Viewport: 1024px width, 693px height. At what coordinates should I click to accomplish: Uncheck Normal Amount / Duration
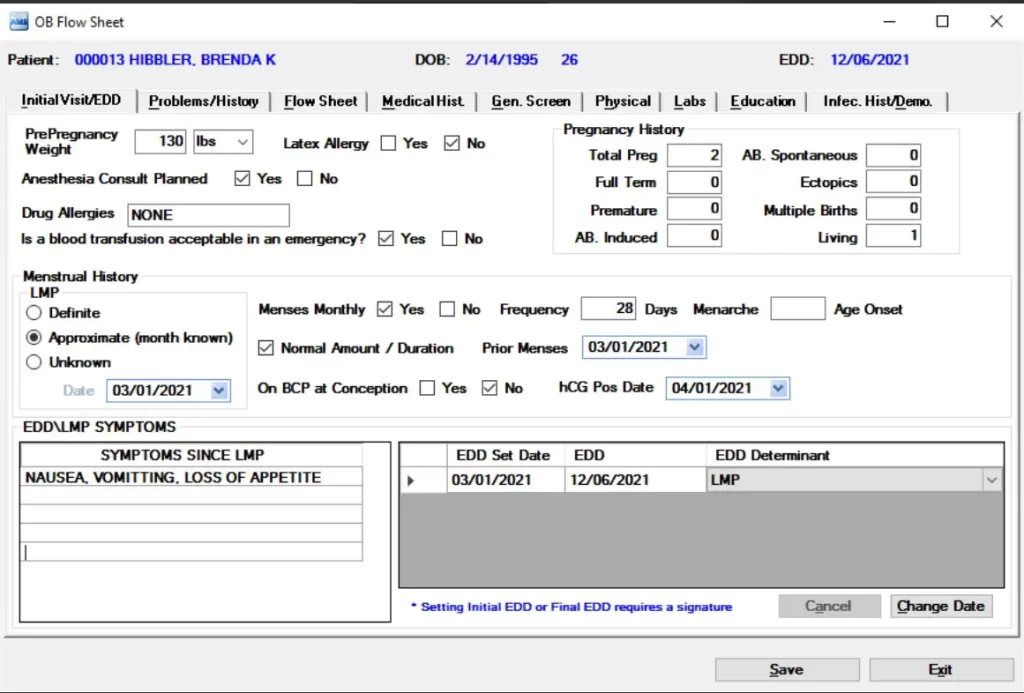pyautogui.click(x=266, y=347)
